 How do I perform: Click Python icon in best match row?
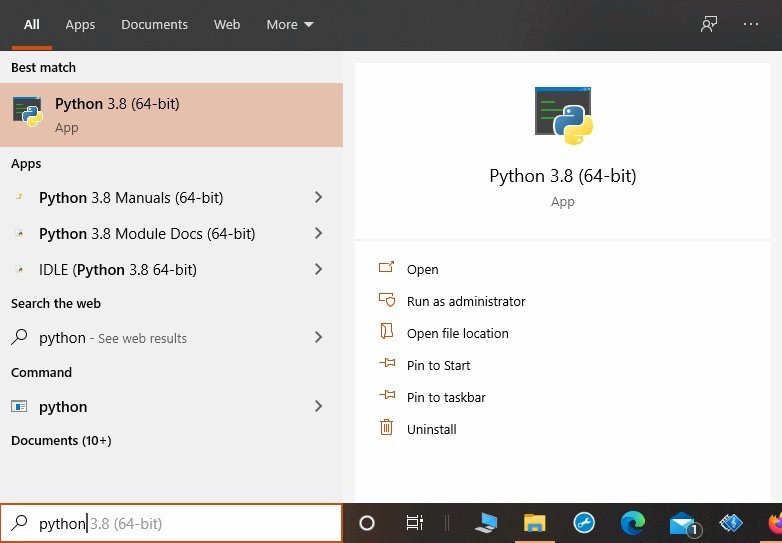[x=28, y=112]
